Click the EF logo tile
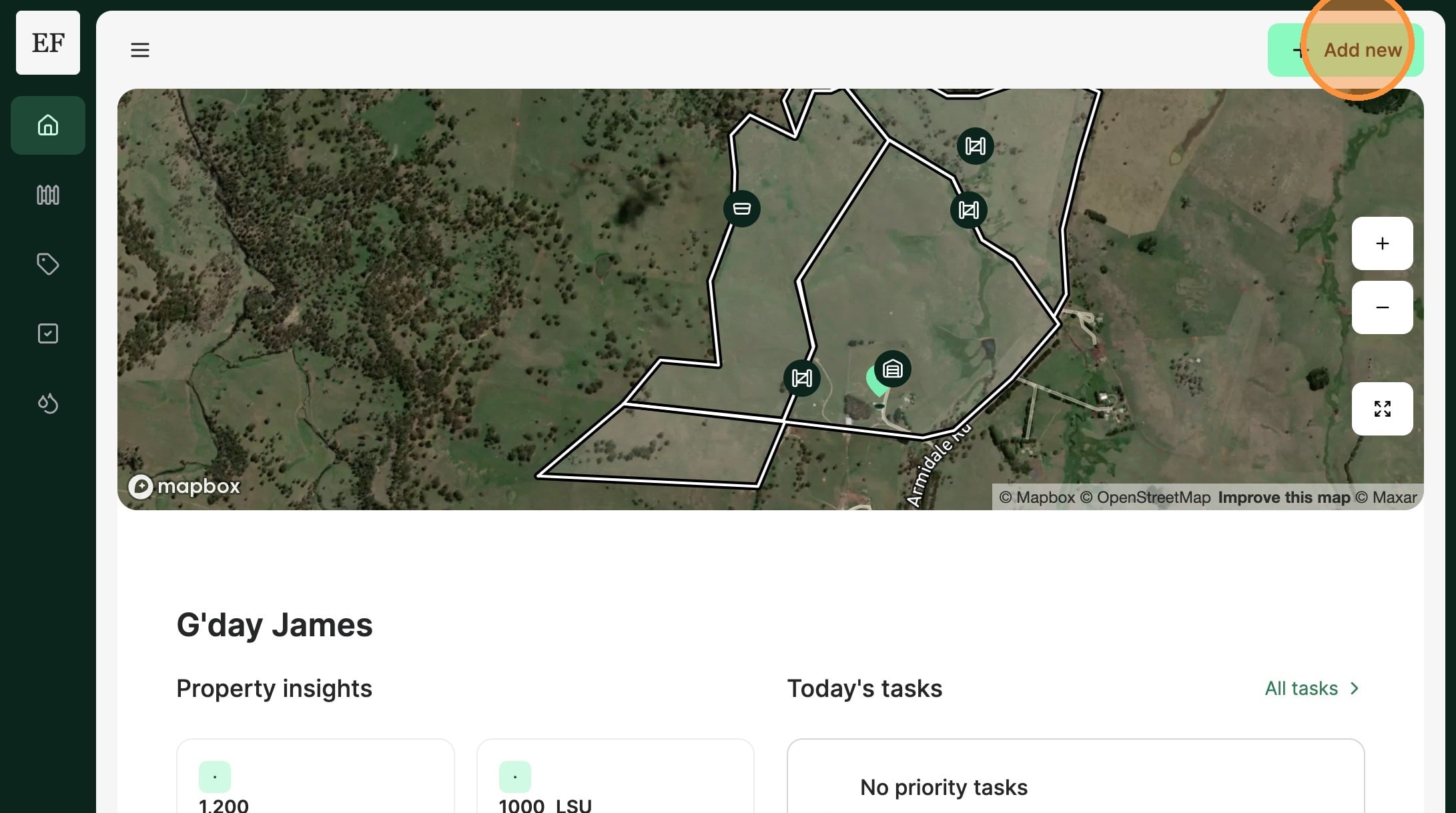 [48, 43]
